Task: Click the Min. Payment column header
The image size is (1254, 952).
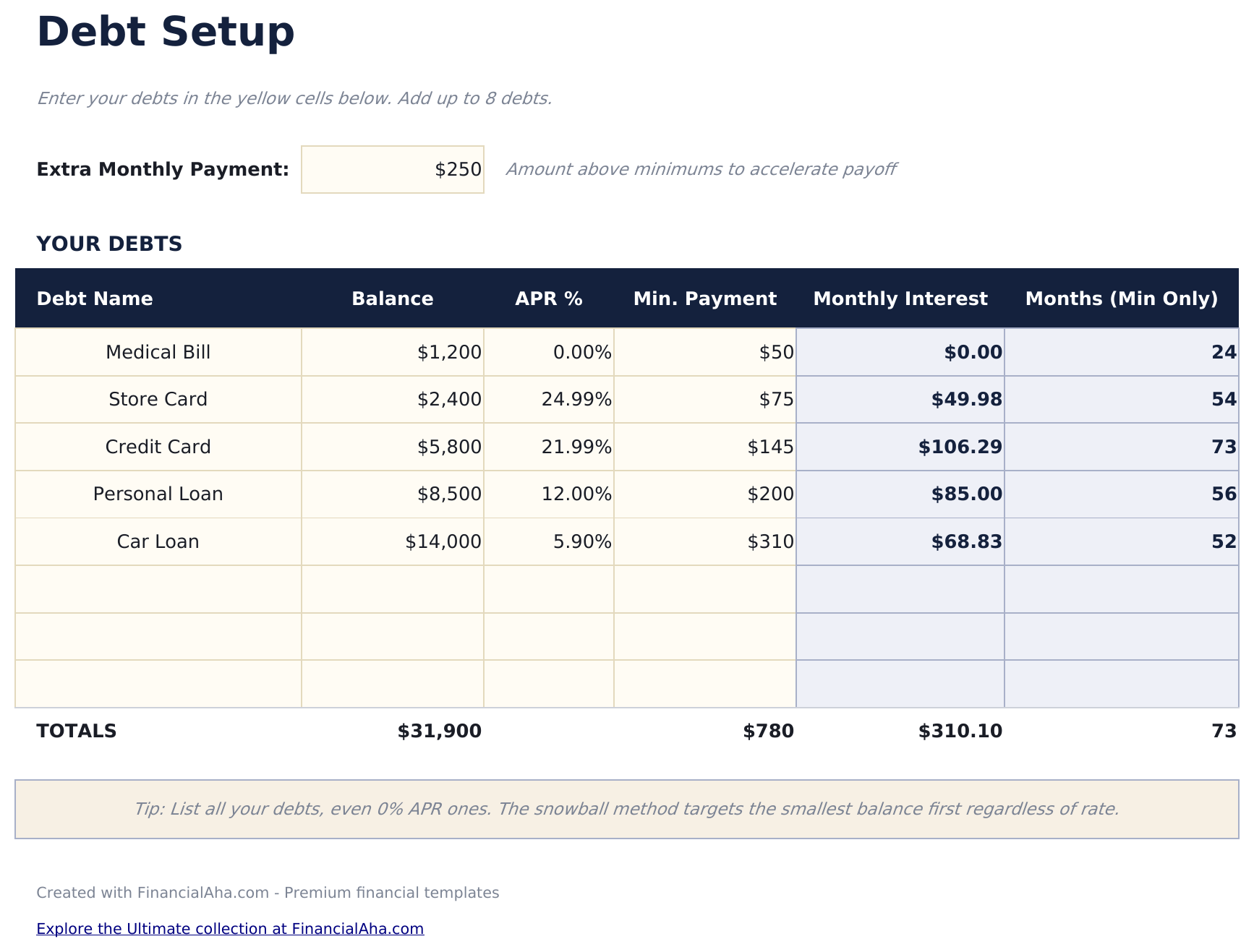Action: 705,298
